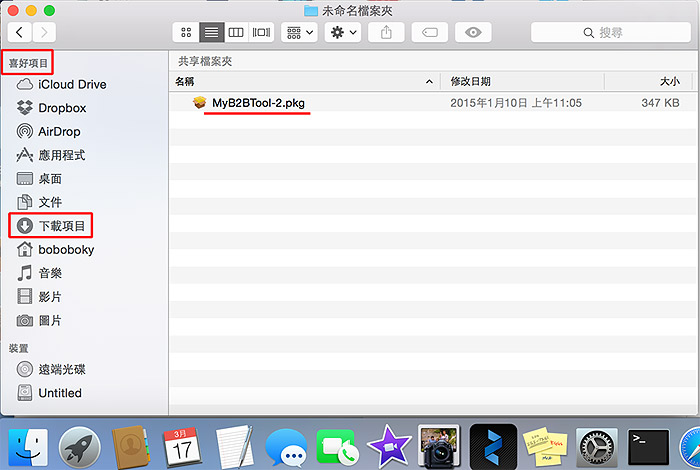Viewport: 700px width, 470px height.
Task: Open Finder from the Dock
Action: click(x=28, y=448)
